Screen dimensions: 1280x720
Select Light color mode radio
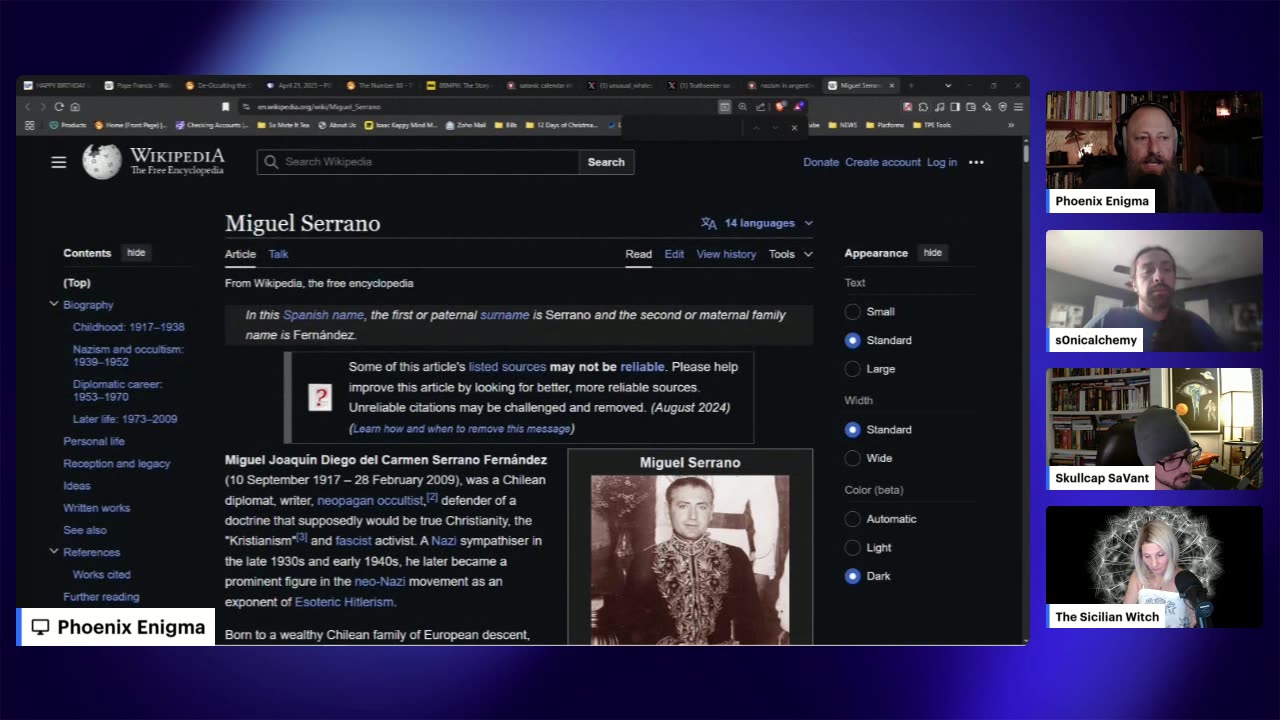tap(852, 548)
